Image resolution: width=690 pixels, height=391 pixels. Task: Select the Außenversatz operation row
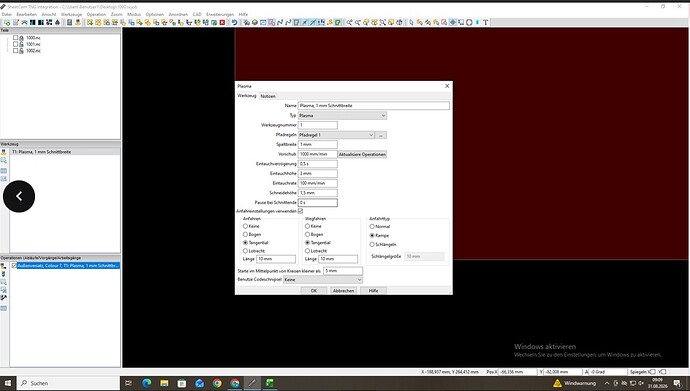pyautogui.click(x=68, y=266)
